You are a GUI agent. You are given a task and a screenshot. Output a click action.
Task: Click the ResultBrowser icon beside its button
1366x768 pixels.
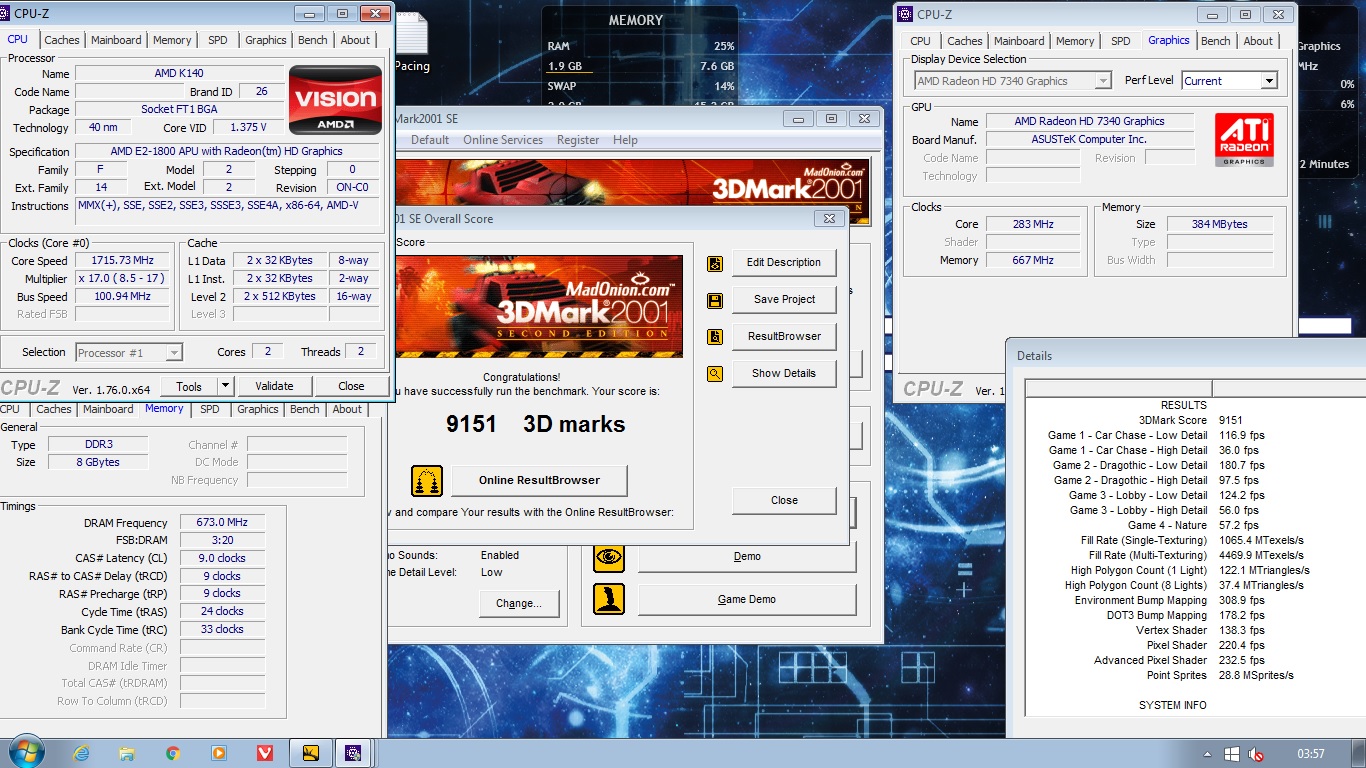715,338
